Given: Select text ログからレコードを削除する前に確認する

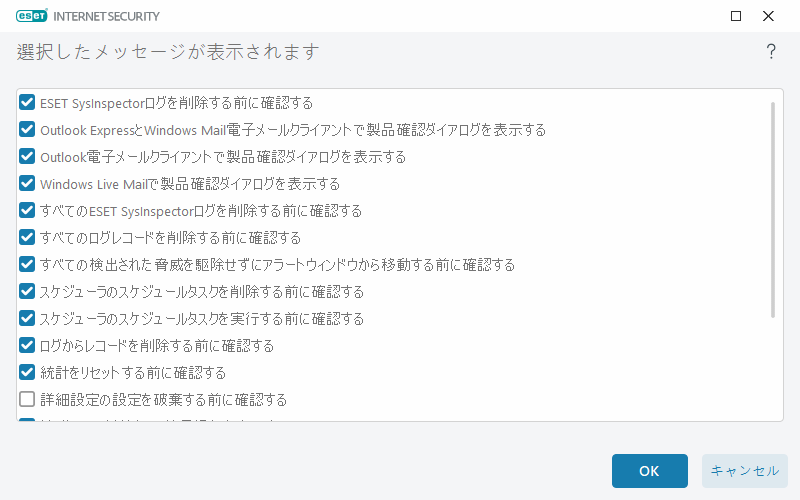Looking at the screenshot, I should (157, 346).
